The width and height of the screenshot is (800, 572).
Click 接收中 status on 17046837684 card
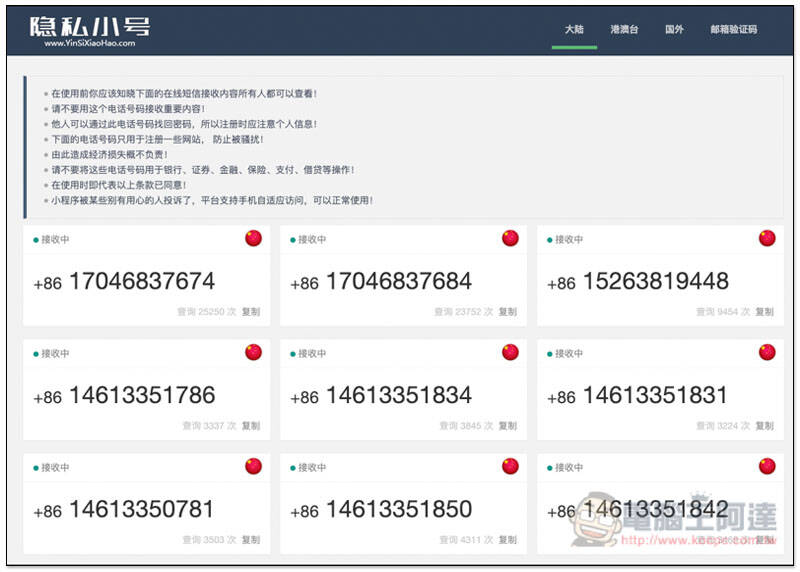tap(308, 239)
